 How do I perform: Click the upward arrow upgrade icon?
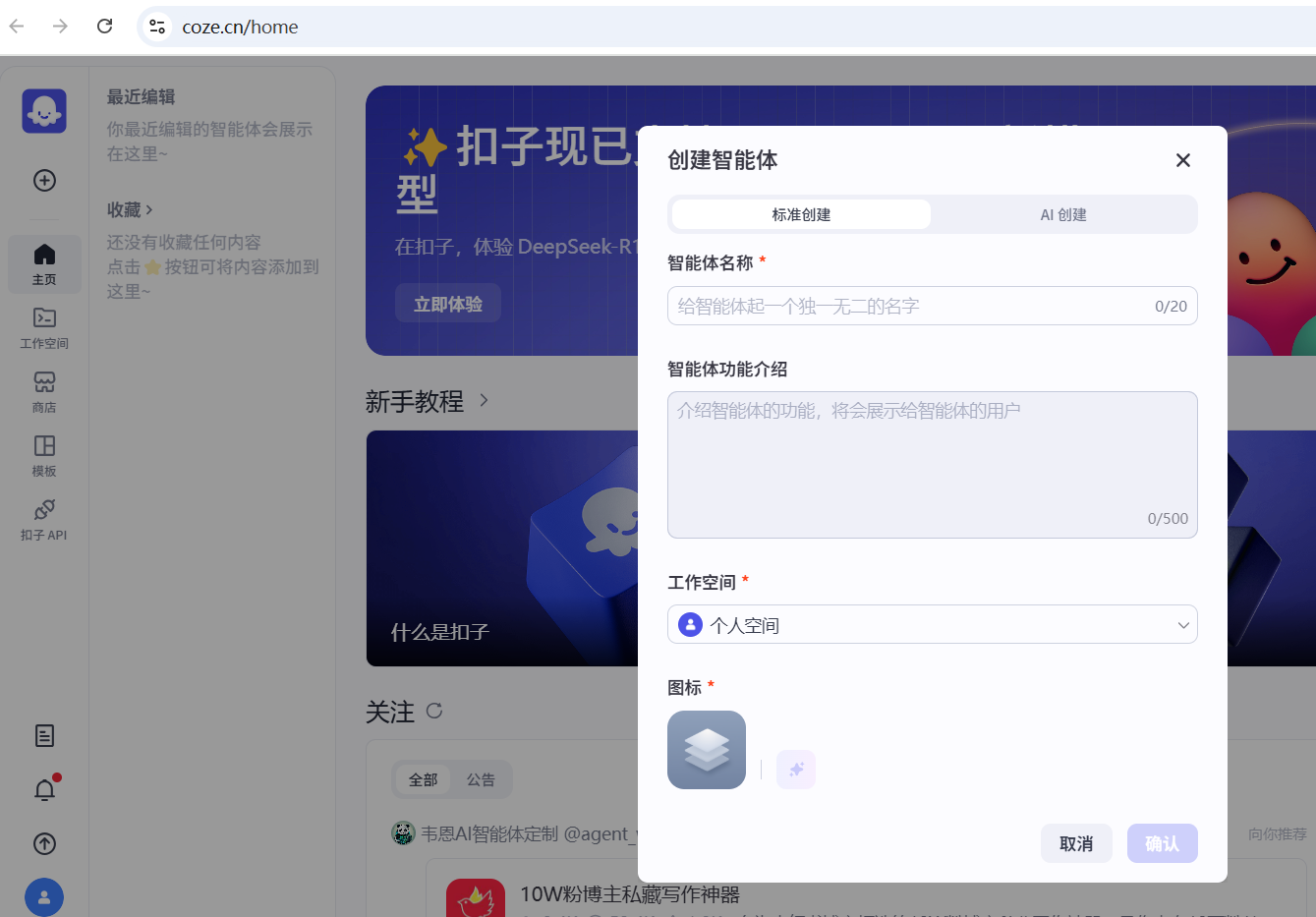pyautogui.click(x=44, y=843)
